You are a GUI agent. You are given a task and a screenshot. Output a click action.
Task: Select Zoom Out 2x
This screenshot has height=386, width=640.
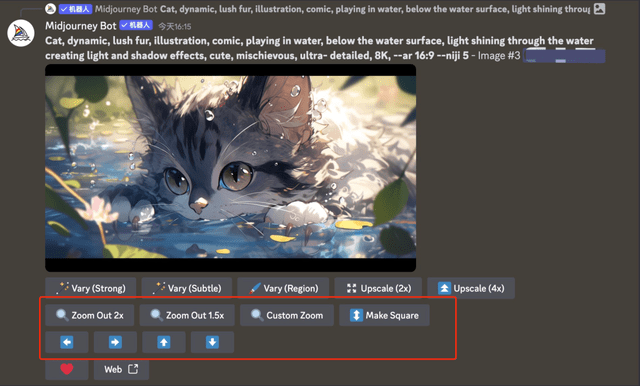(90, 315)
